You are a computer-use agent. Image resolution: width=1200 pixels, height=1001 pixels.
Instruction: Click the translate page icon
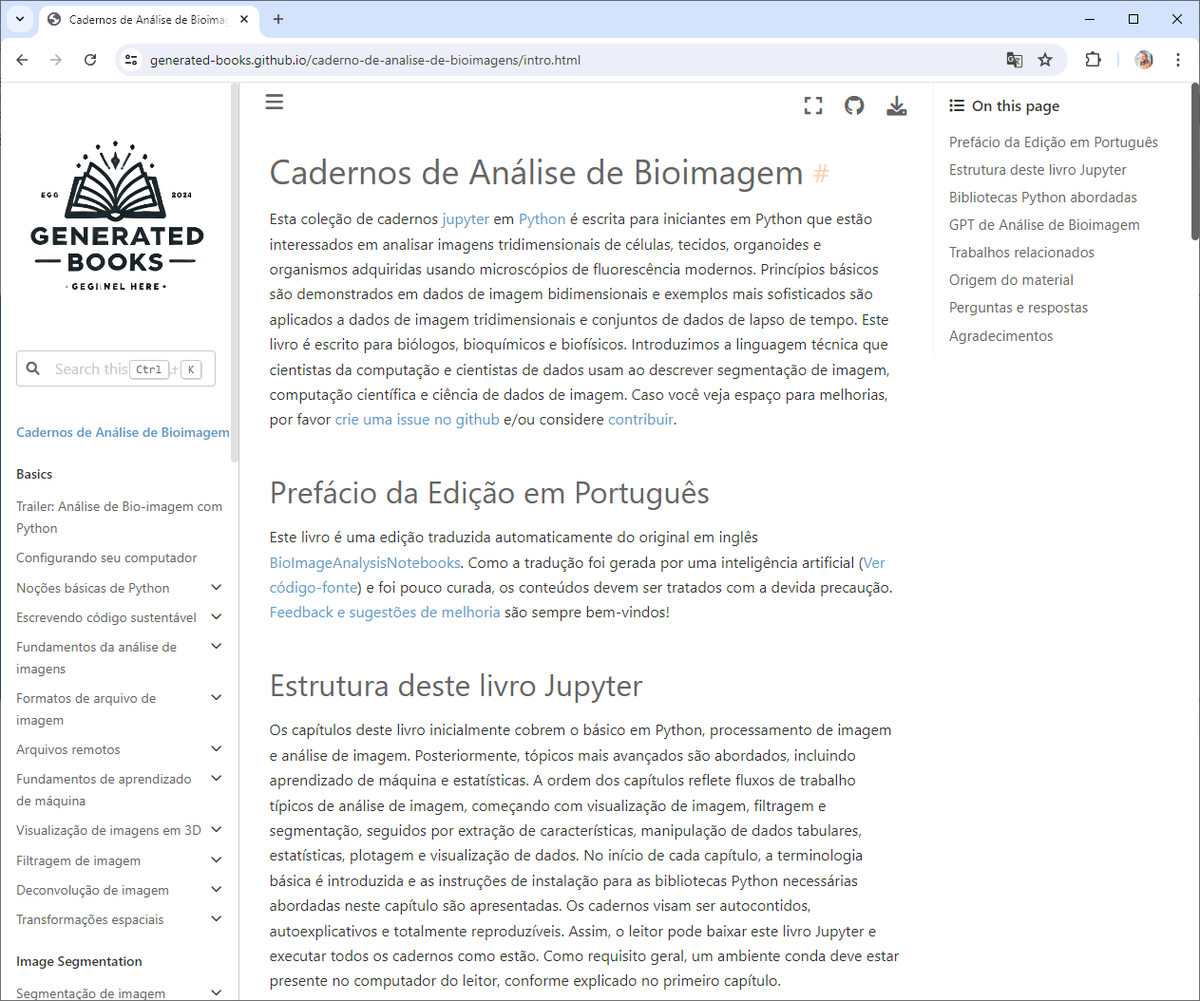(1014, 60)
